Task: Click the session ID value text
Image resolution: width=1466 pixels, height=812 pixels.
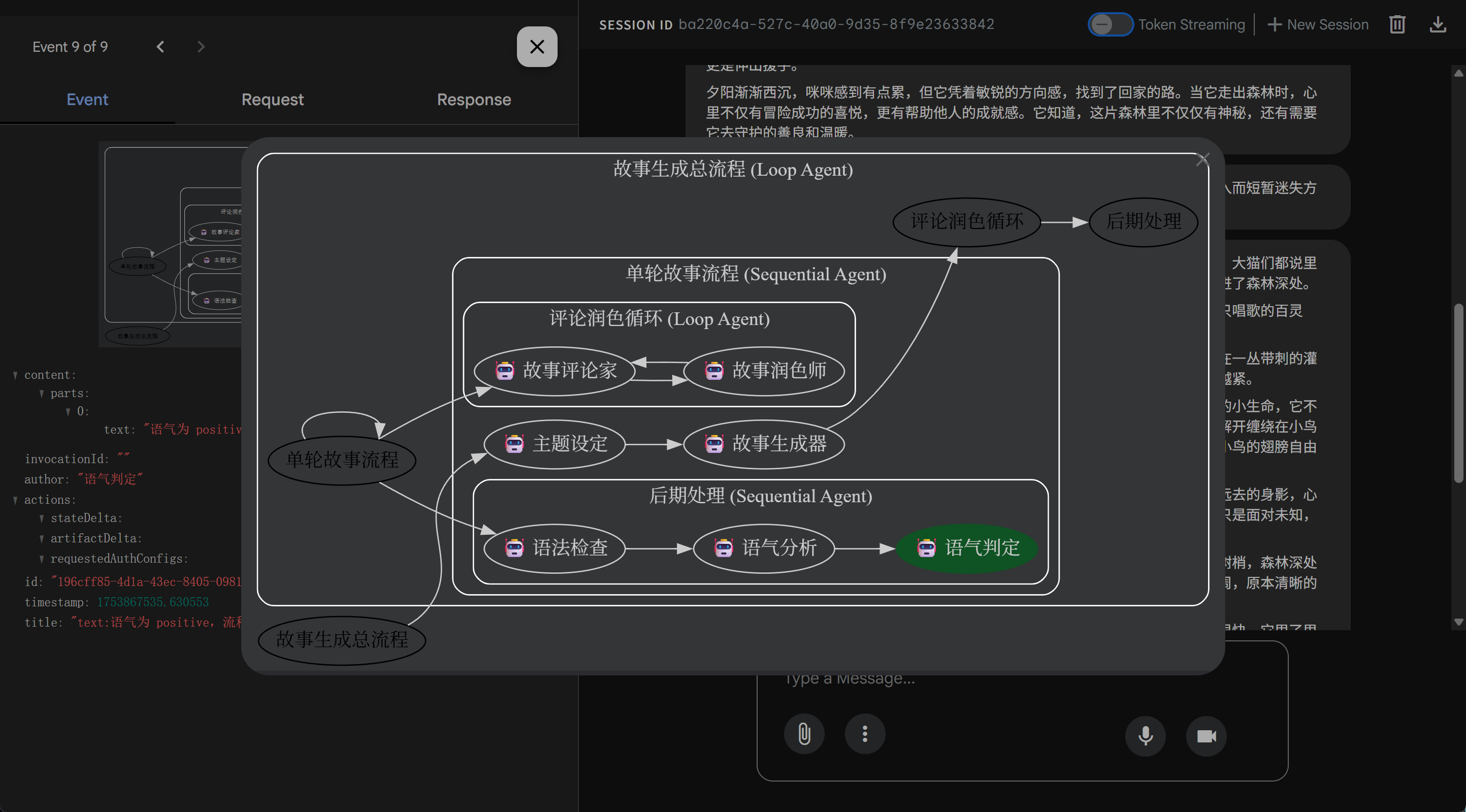Action: (836, 24)
